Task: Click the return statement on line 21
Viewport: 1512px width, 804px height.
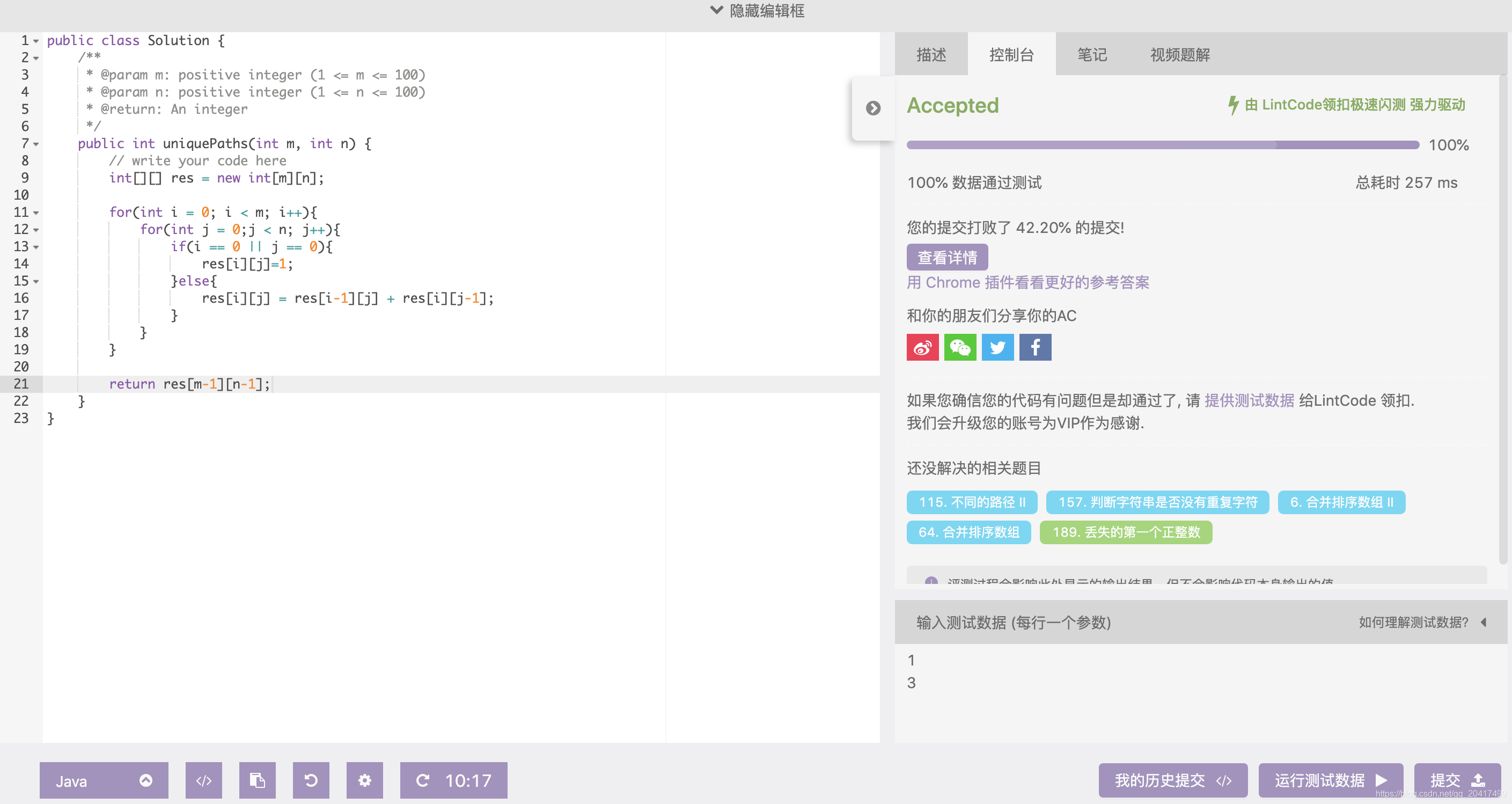Action: pyautogui.click(x=189, y=384)
